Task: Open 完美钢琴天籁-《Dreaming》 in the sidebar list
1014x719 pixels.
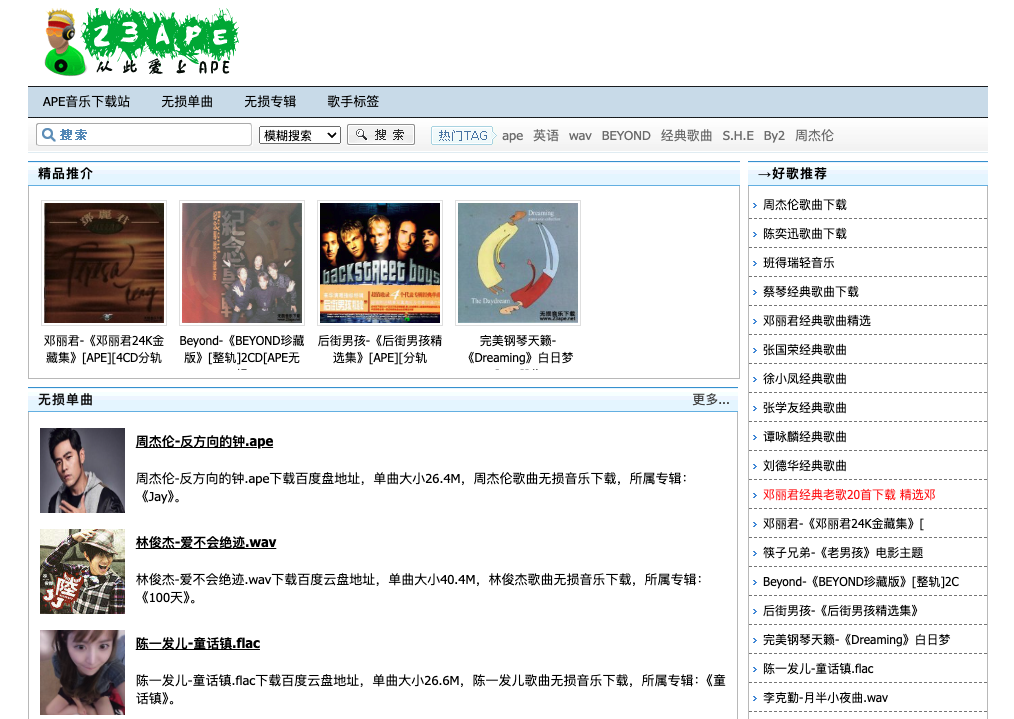Action: coord(857,640)
